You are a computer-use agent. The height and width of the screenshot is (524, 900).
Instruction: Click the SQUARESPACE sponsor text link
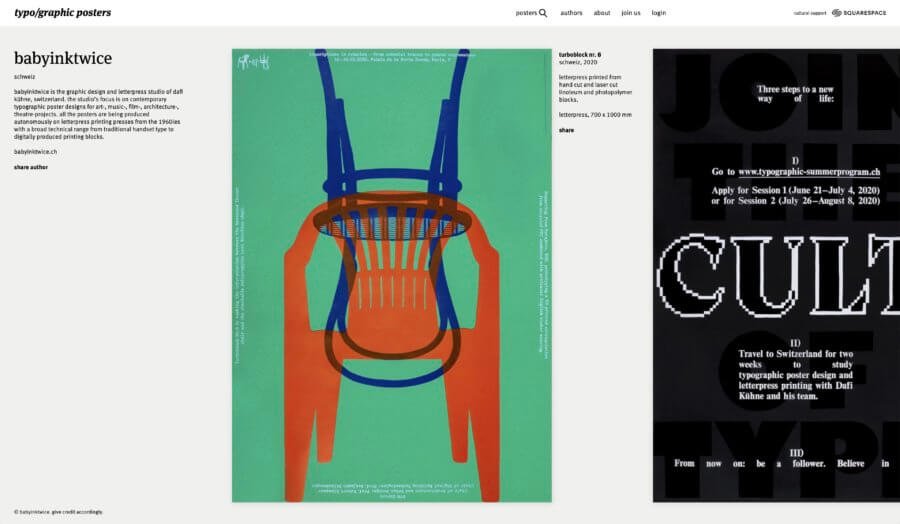(x=865, y=13)
